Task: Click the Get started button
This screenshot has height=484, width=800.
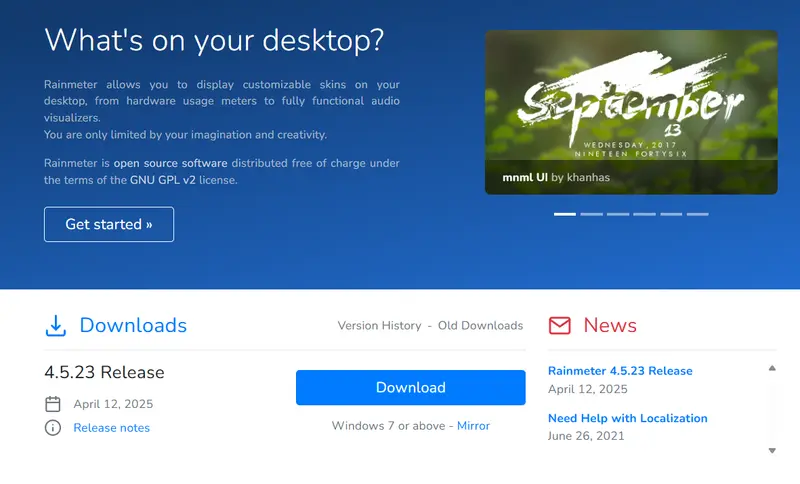Action: 109,224
